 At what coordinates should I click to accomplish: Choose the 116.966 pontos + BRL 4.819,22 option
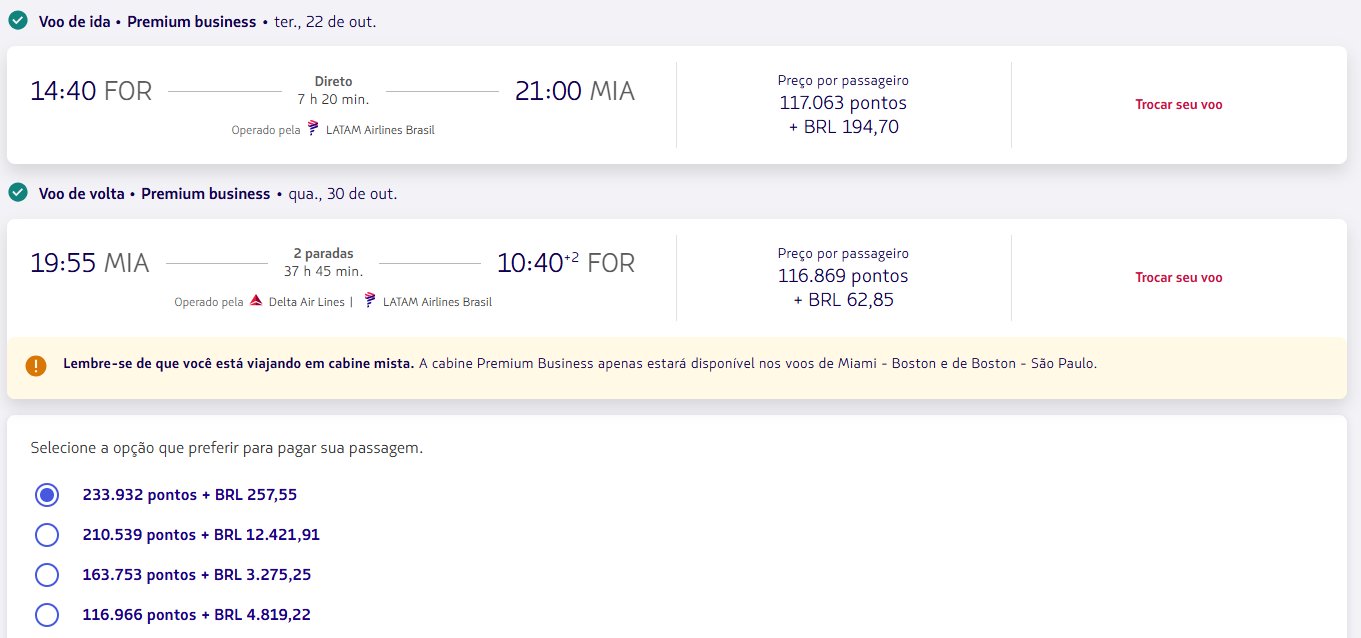coord(47,615)
